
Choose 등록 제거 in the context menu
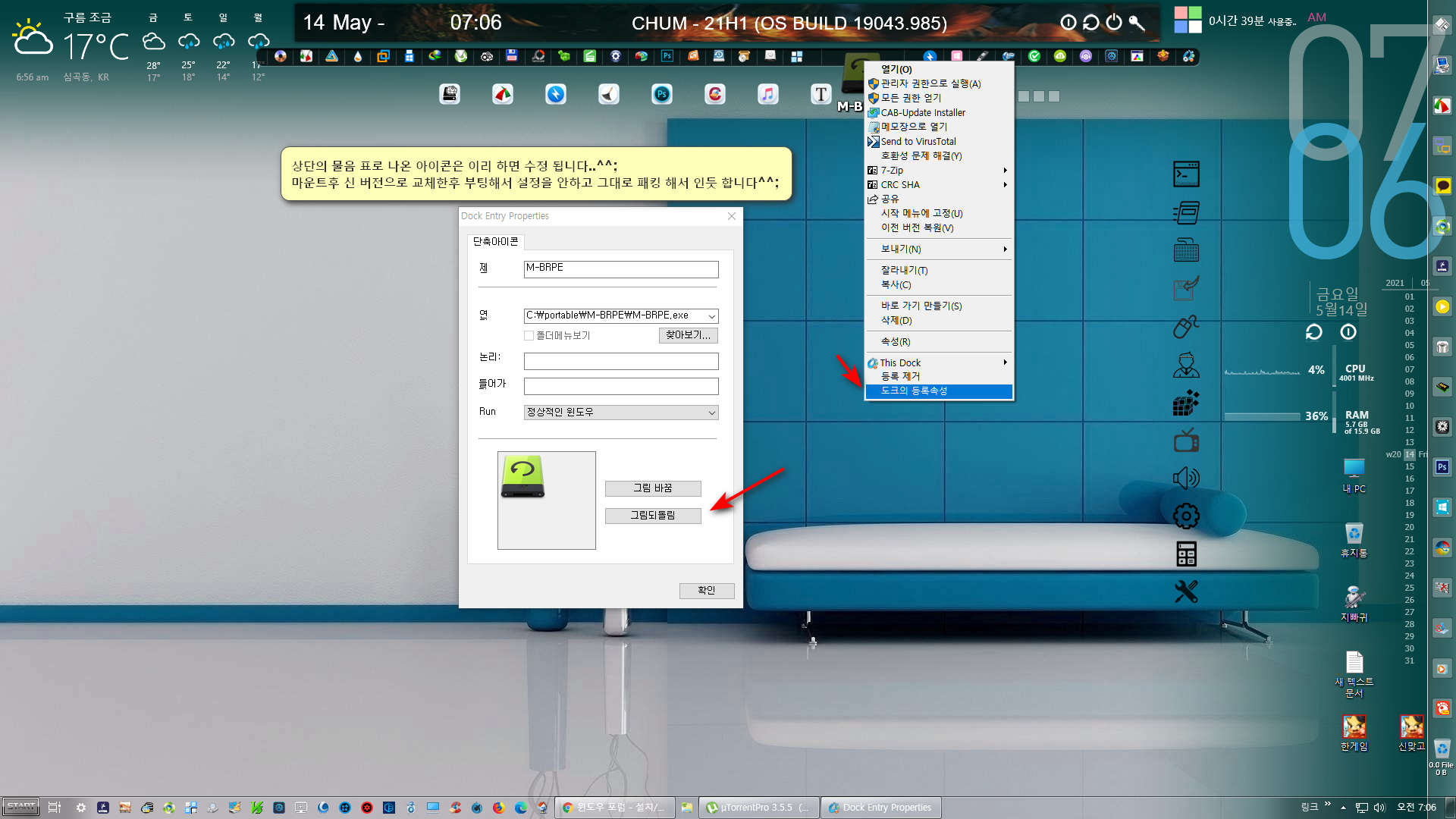pyautogui.click(x=939, y=376)
